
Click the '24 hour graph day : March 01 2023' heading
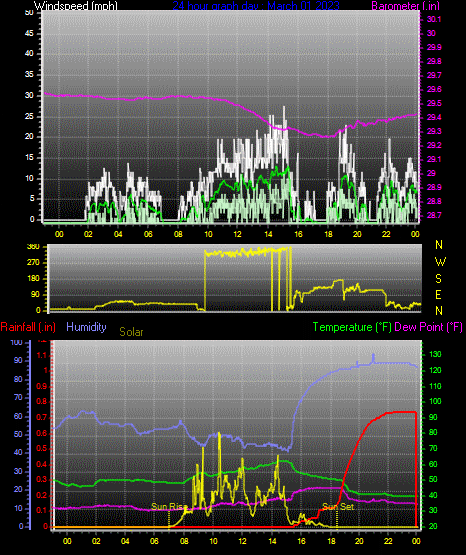tap(256, 6)
